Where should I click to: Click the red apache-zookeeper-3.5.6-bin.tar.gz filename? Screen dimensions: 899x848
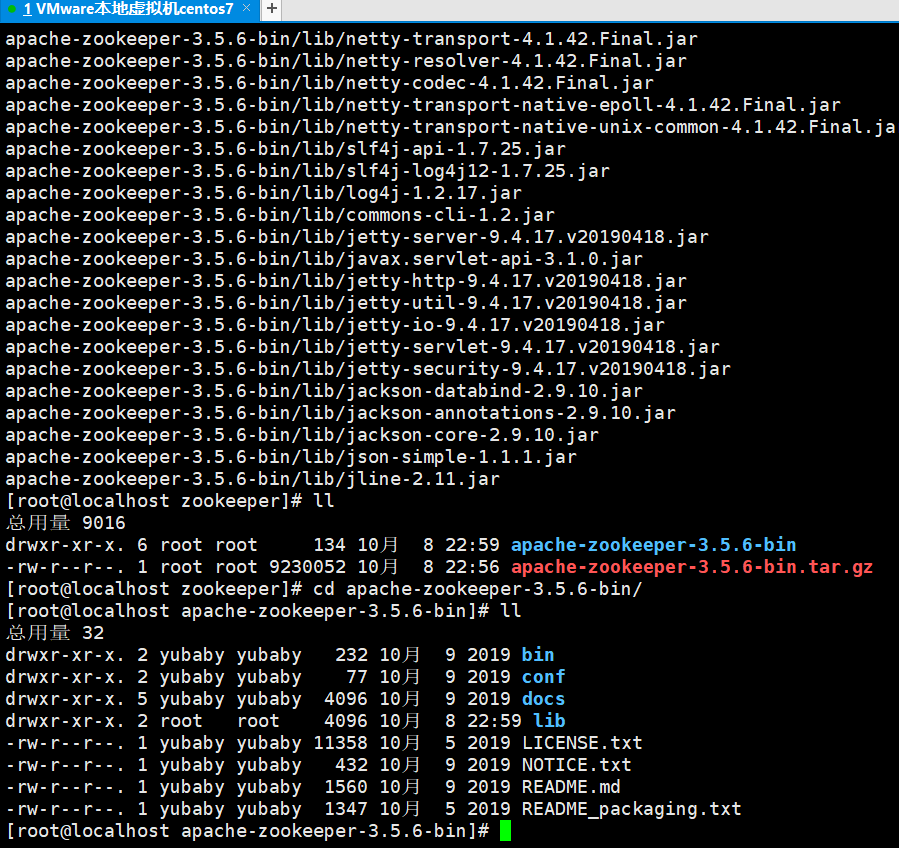692,567
